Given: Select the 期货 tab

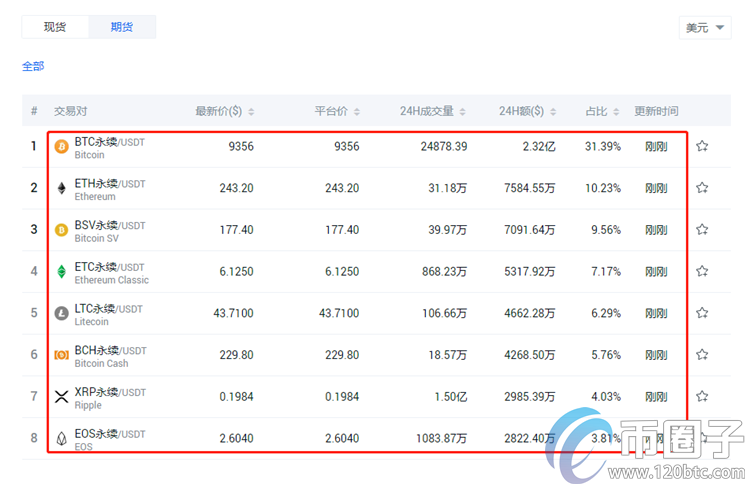Looking at the screenshot, I should (x=122, y=27).
